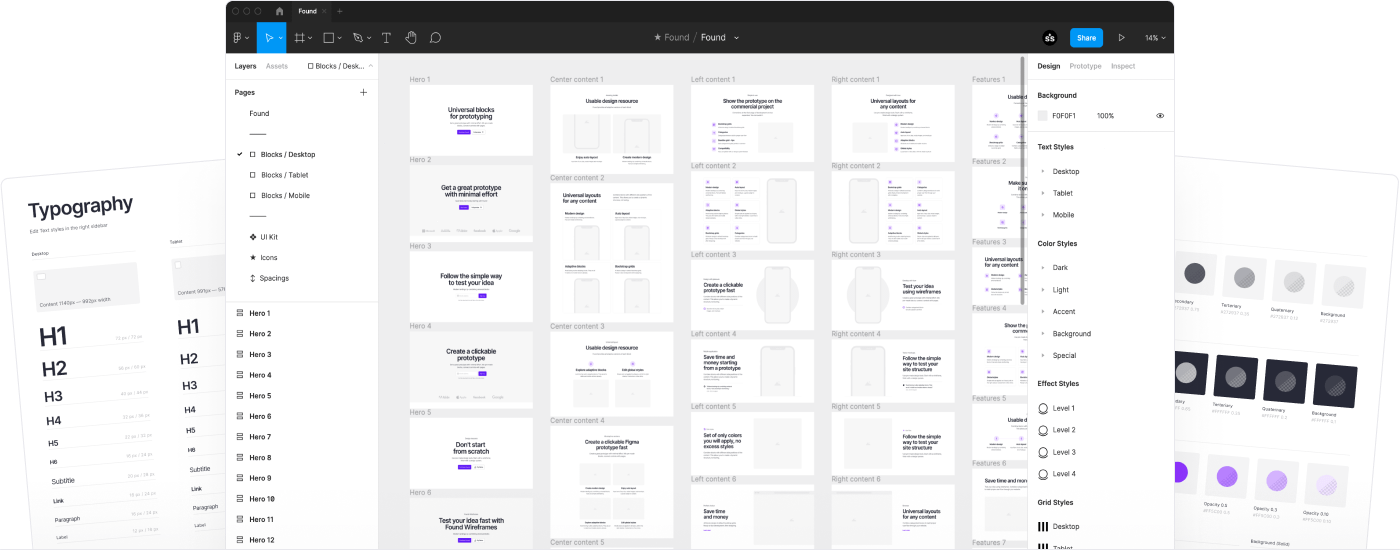Viewport: 1400px width, 550px height.
Task: Select the Left content 3 frame on canvas
Action: [x=752, y=295]
